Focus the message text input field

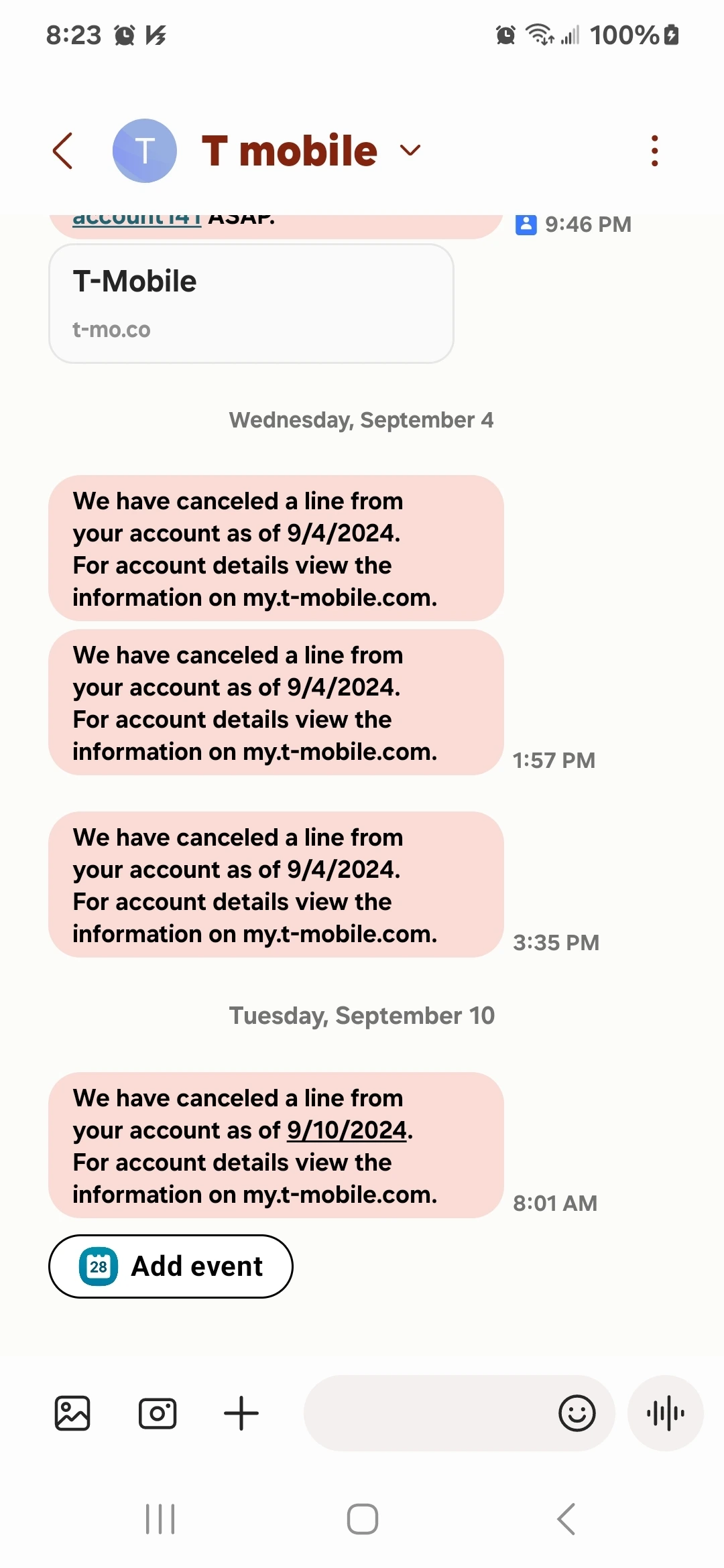pos(429,1413)
